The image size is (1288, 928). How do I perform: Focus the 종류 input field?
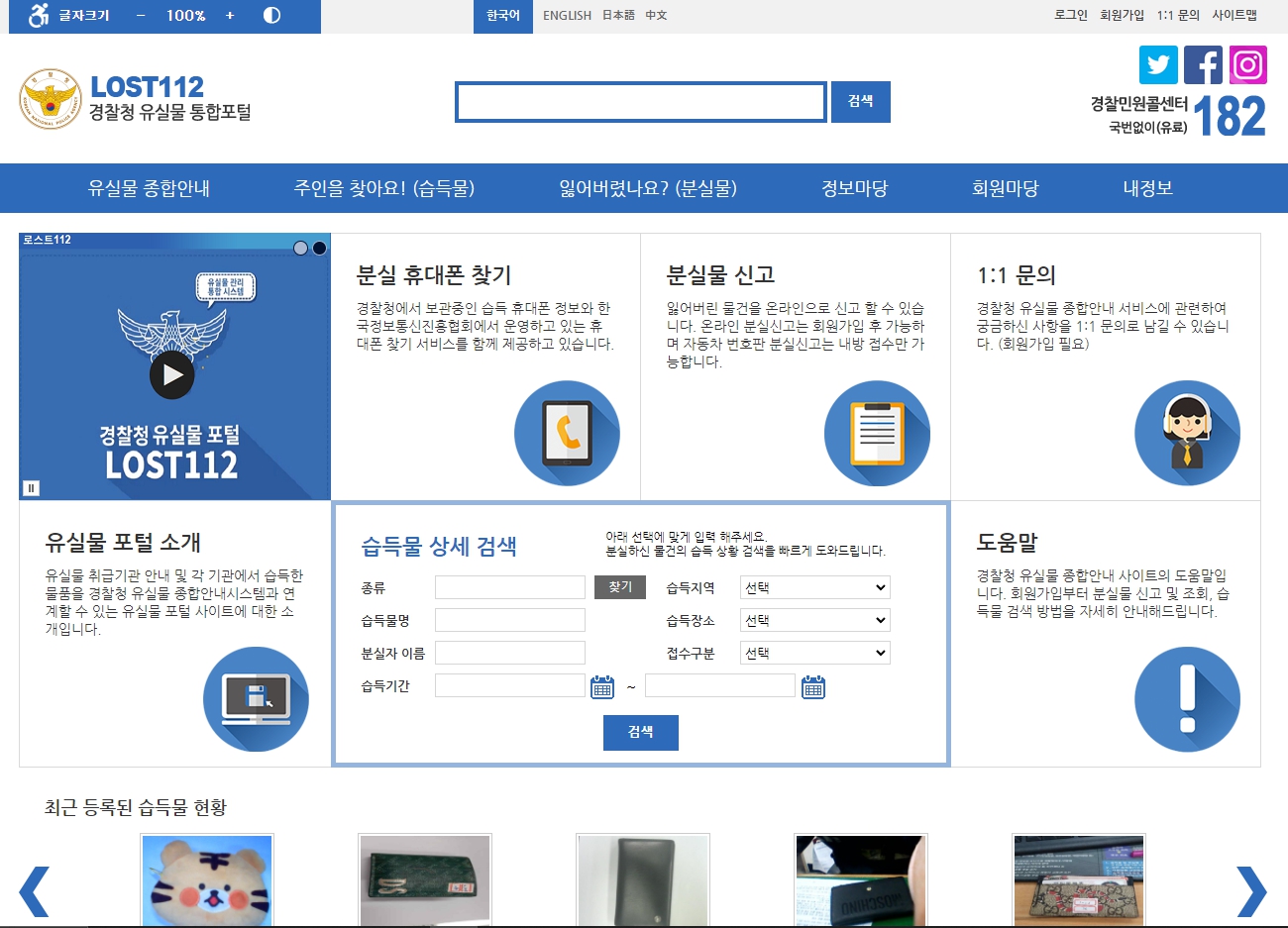(x=510, y=587)
